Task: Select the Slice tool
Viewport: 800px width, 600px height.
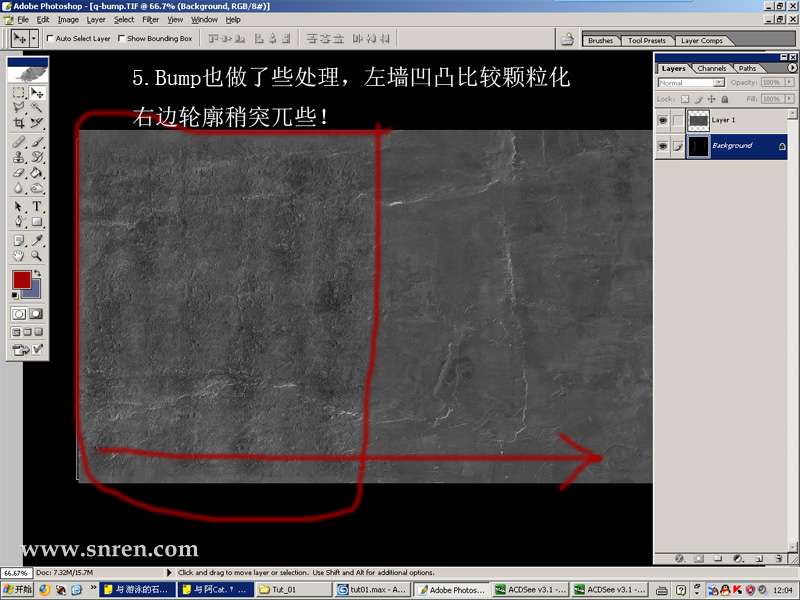Action: 37,123
